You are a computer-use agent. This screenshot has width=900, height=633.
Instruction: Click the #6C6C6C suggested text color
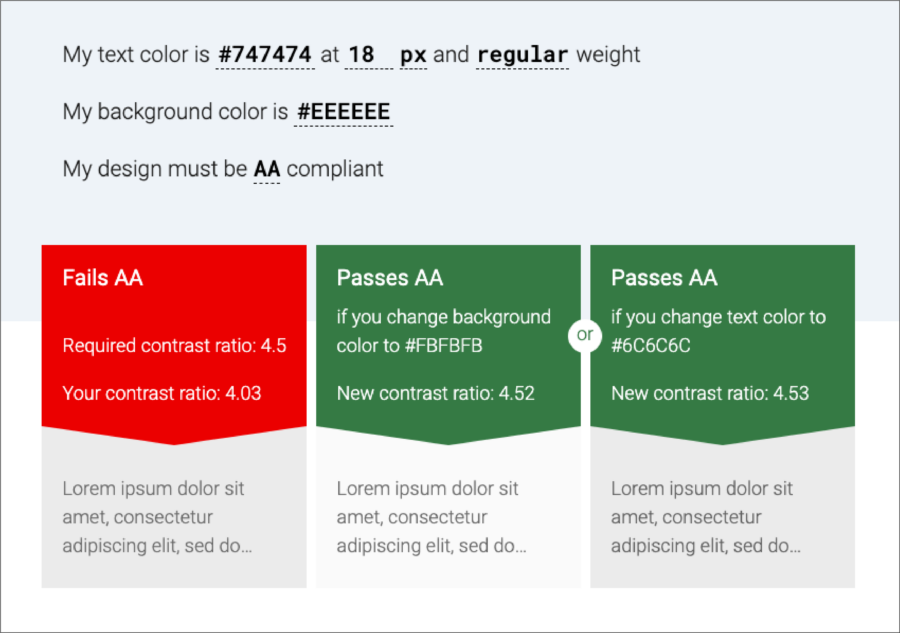pyautogui.click(x=650, y=345)
